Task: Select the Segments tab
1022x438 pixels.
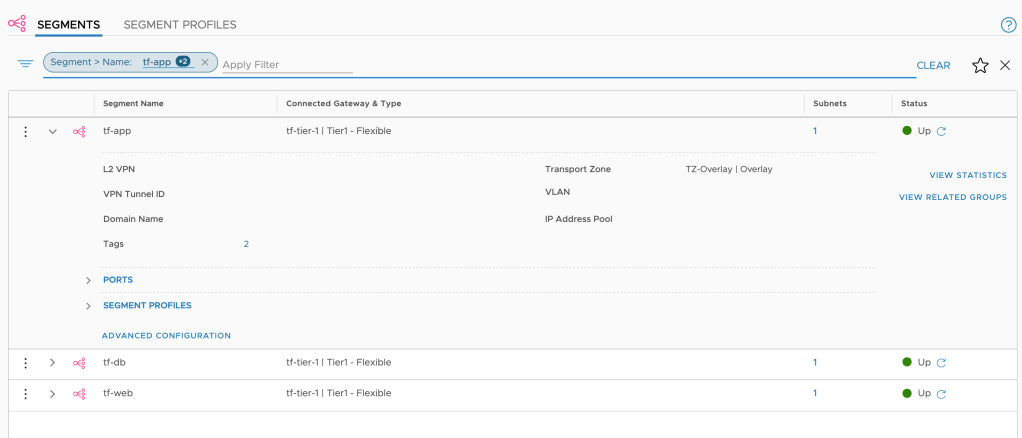Action: click(x=68, y=24)
